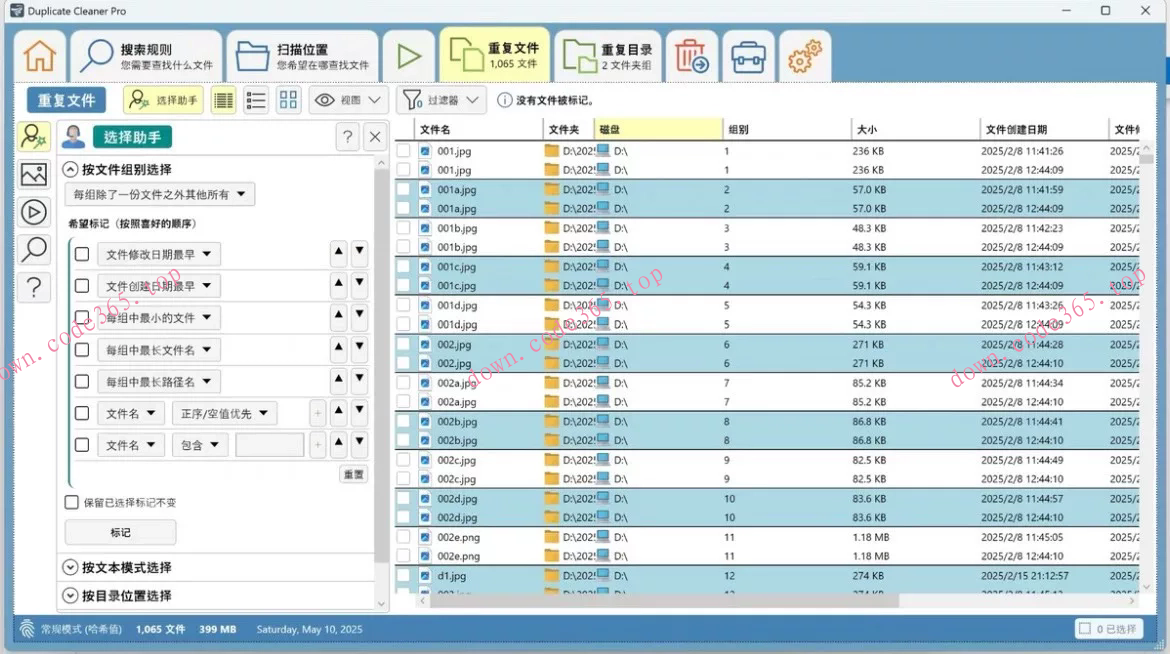Enable 保留已选择标记不变 checkbox
This screenshot has width=1170, height=654.
[x=72, y=502]
